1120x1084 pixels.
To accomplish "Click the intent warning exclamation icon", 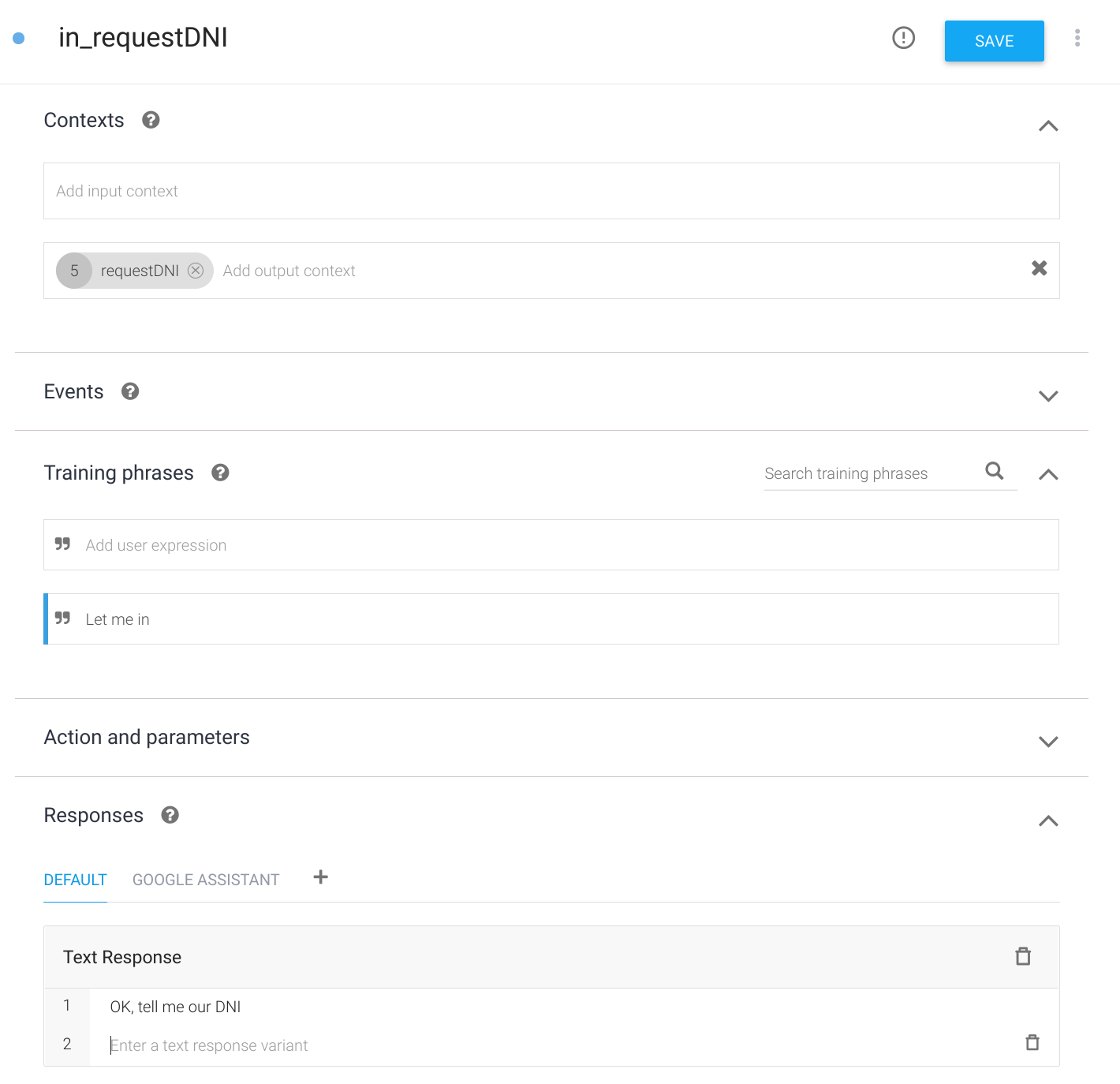I will point(903,38).
